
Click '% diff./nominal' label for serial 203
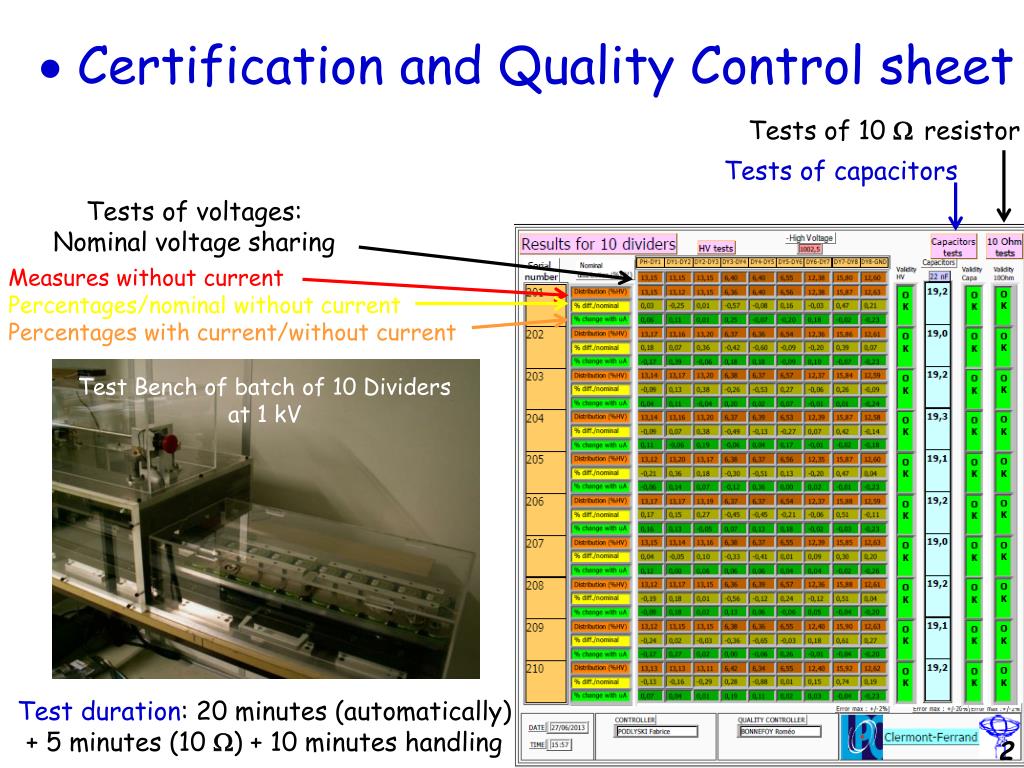[x=601, y=389]
